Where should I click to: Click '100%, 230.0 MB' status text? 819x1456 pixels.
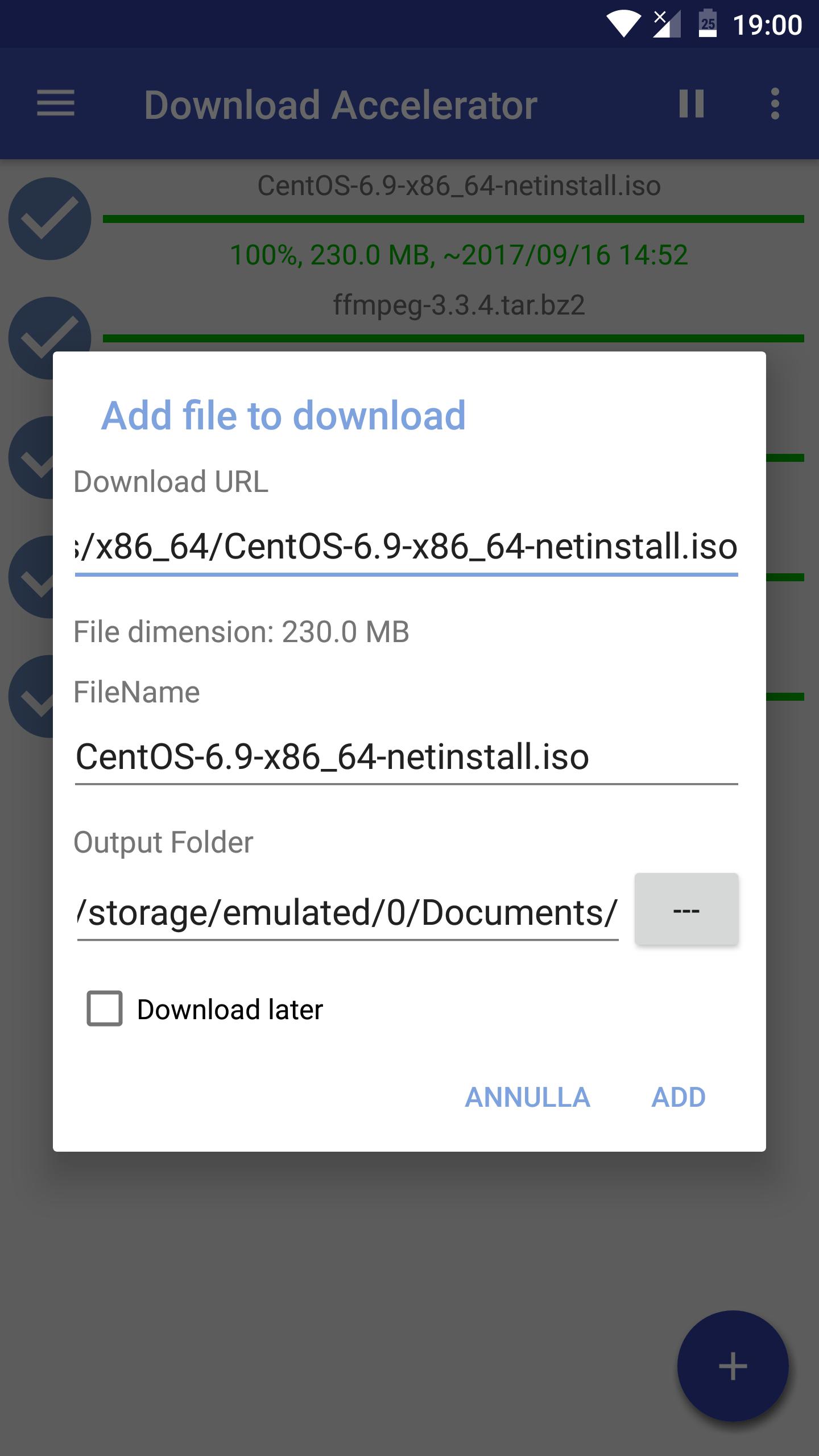[x=459, y=255]
